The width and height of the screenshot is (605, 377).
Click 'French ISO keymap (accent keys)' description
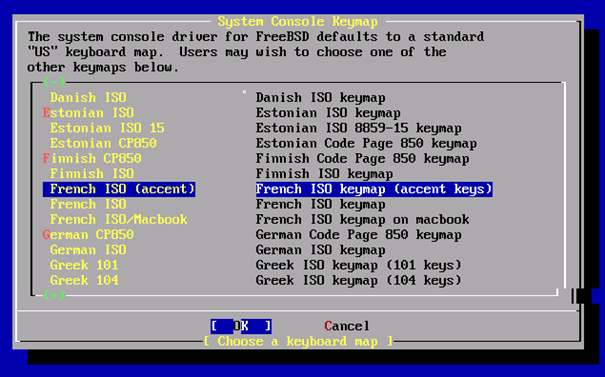click(x=374, y=189)
